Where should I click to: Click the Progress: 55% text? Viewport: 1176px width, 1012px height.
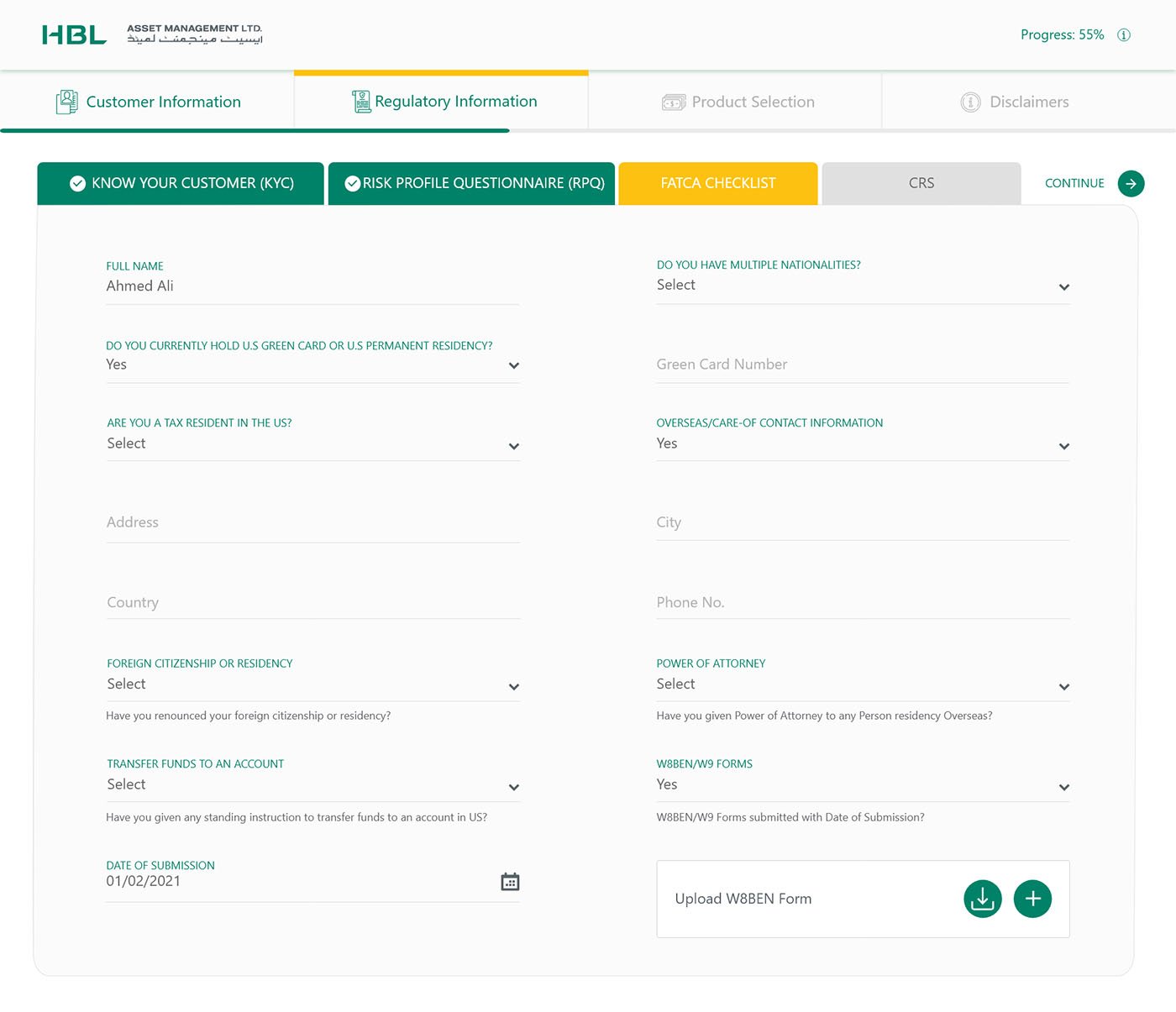1062,34
